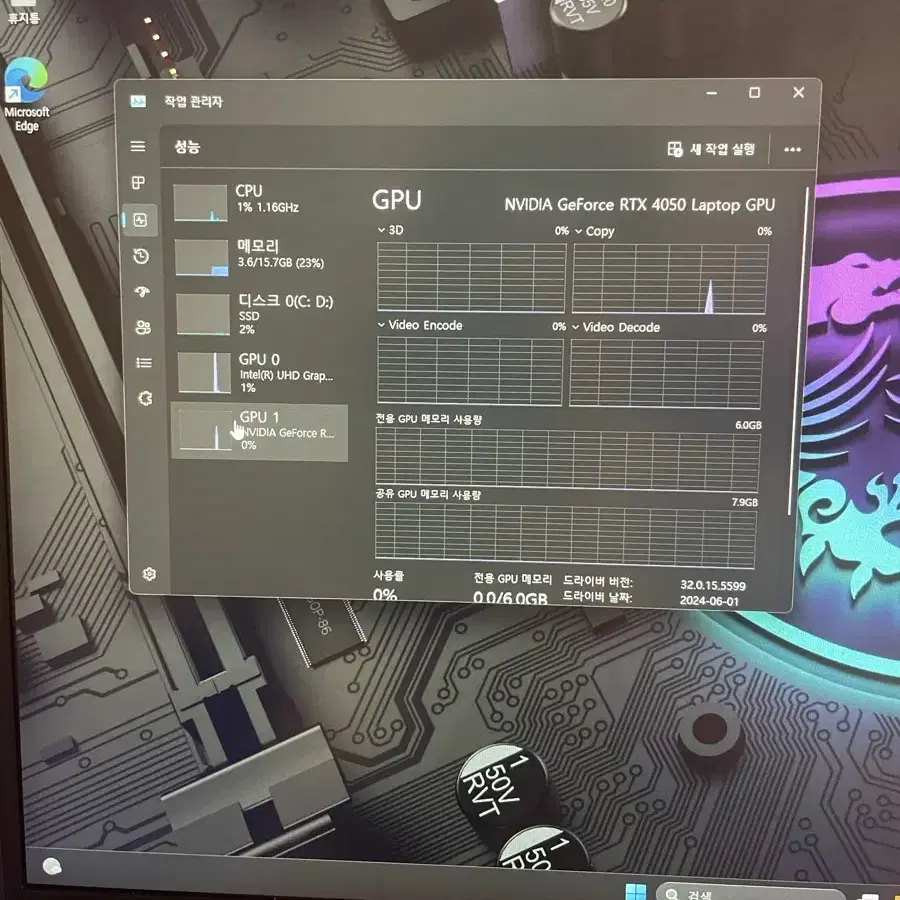Minimize the 작업 관리자 window
This screenshot has height=900, width=900.
[712, 93]
